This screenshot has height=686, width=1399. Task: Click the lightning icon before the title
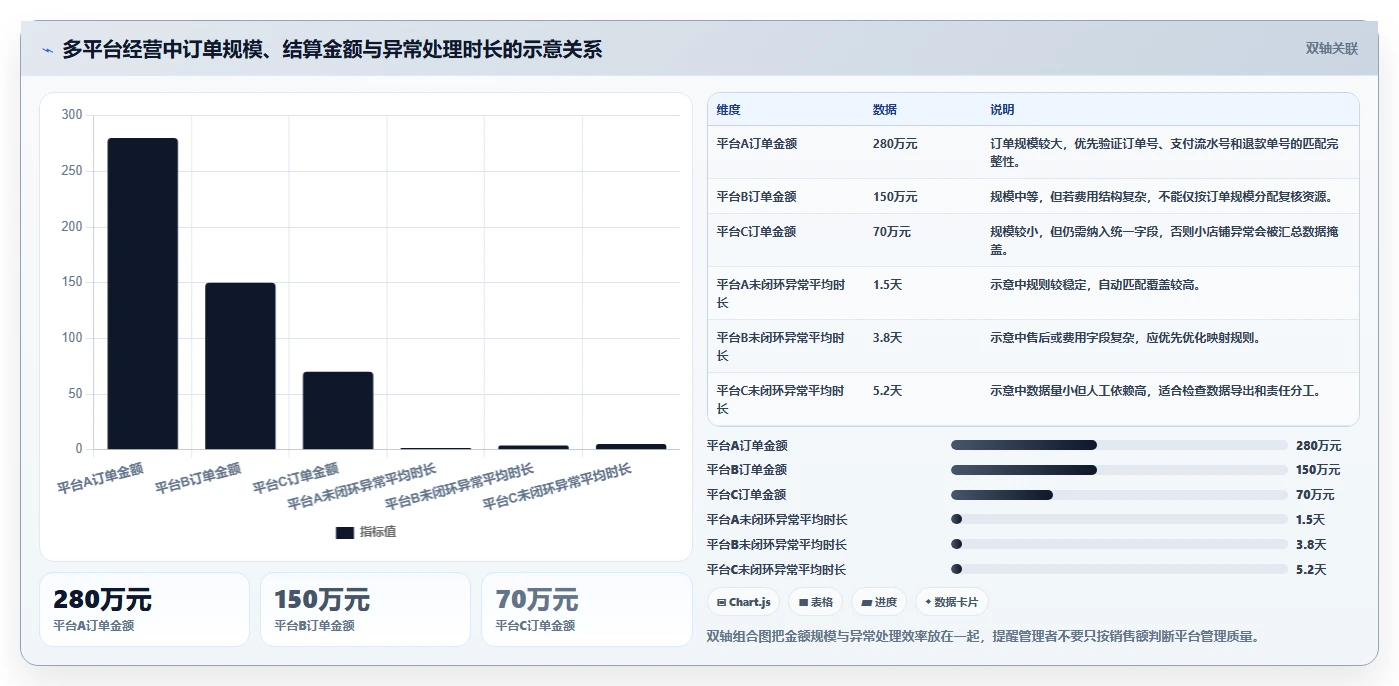point(47,50)
